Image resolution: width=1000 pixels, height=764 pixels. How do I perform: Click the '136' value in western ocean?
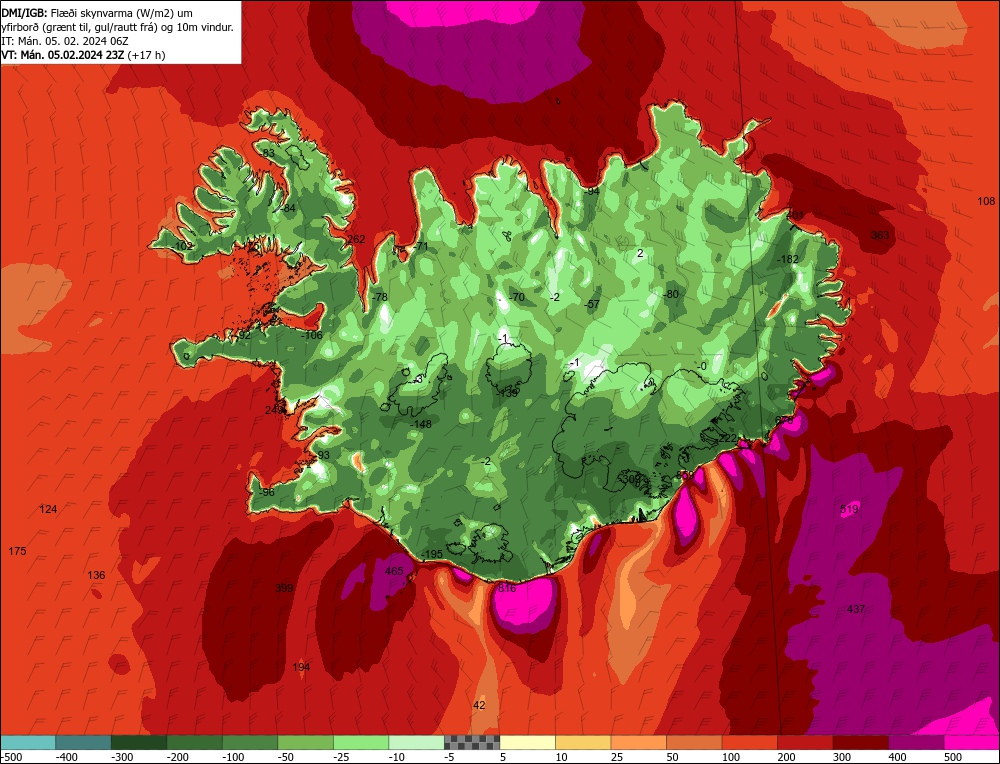click(96, 575)
